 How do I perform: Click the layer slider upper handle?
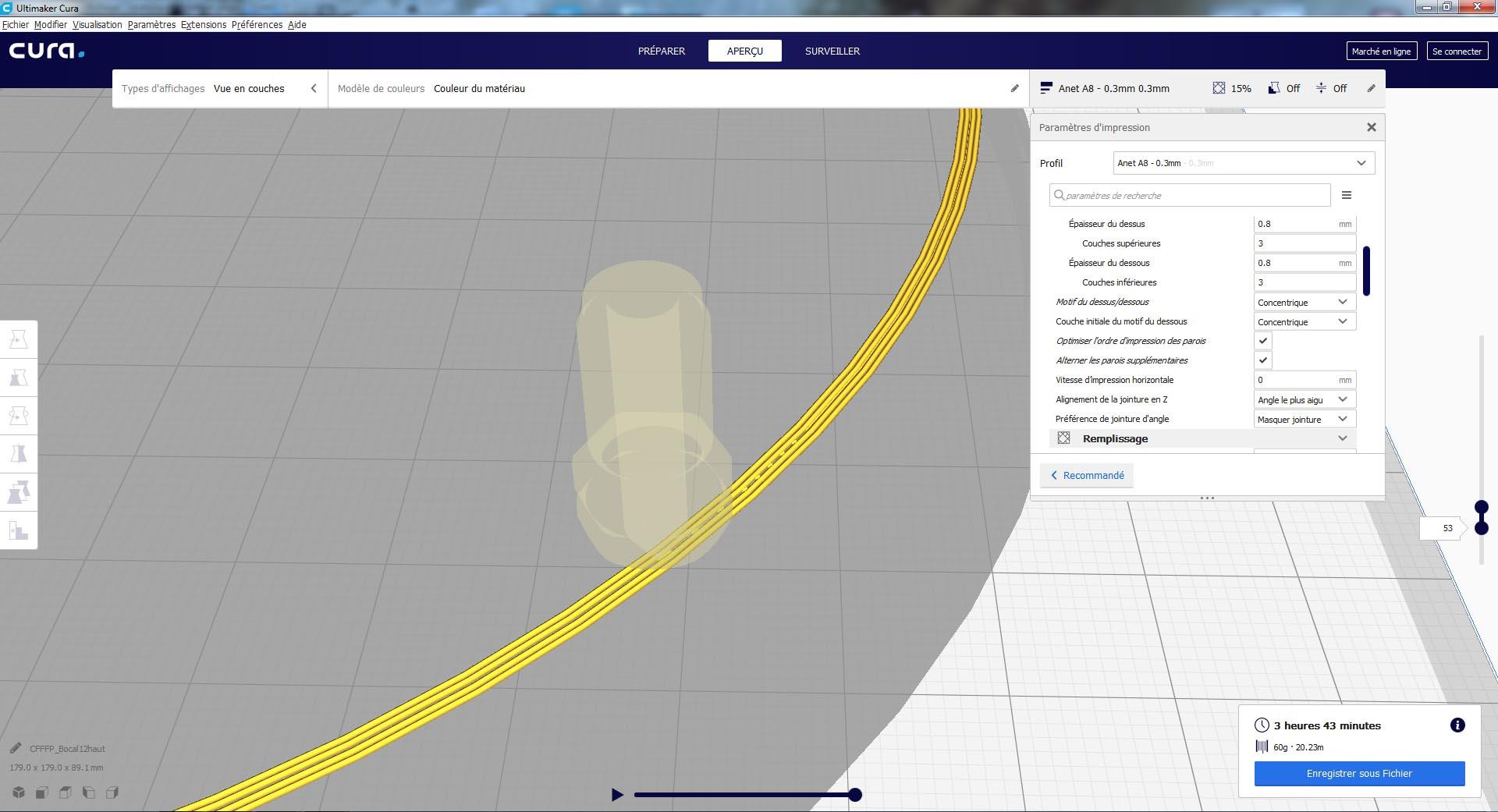(1482, 508)
